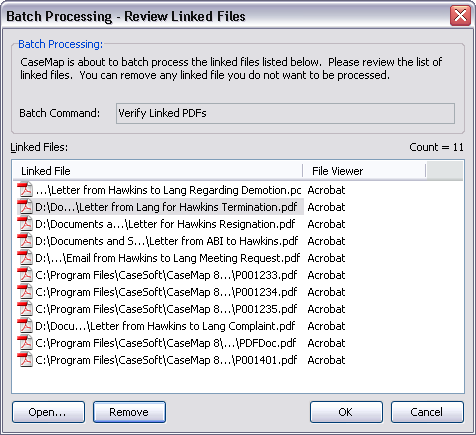Close the Review Linked Files dialog
The height and width of the screenshot is (435, 476).
tap(460, 16)
